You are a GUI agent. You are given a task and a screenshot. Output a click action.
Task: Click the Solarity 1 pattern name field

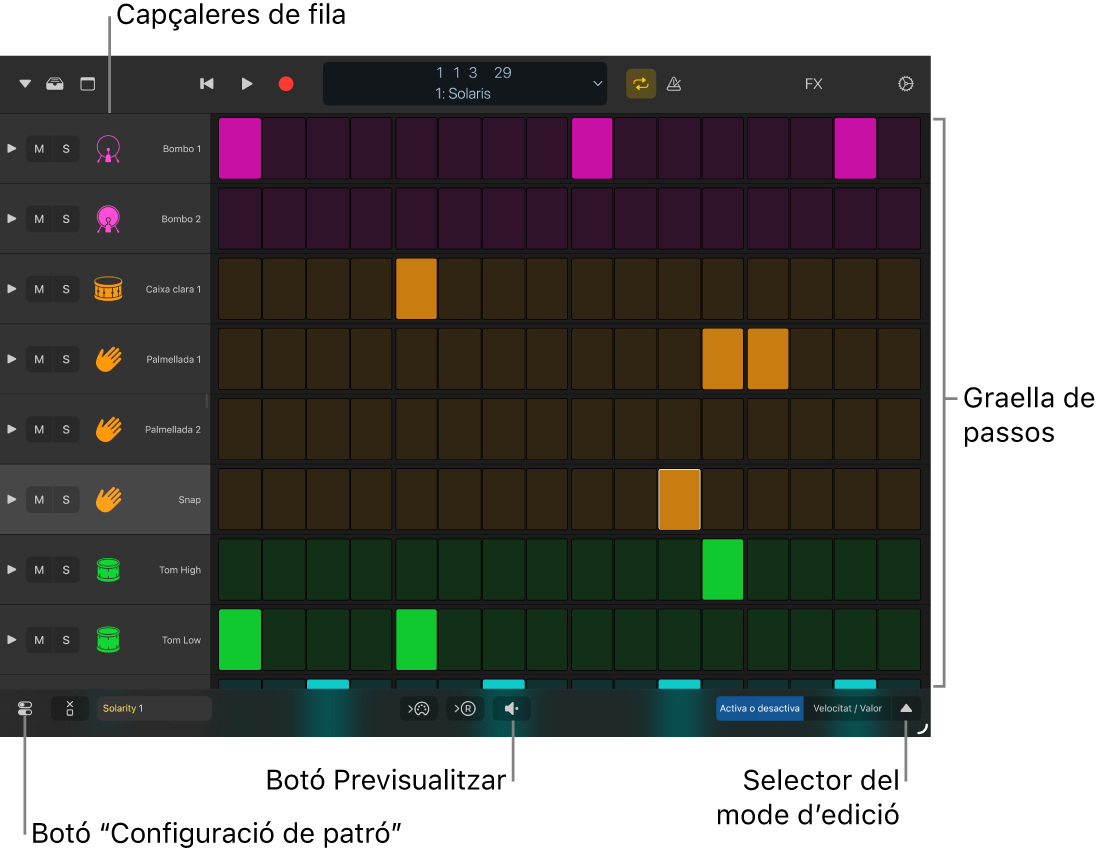(x=154, y=709)
